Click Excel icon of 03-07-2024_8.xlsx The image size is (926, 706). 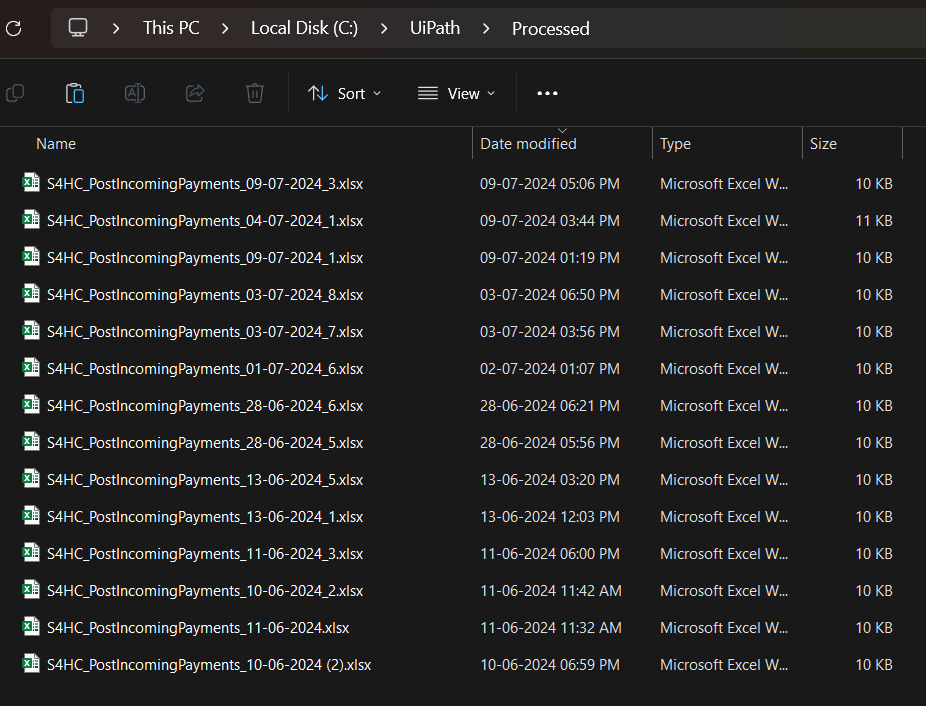(31, 294)
